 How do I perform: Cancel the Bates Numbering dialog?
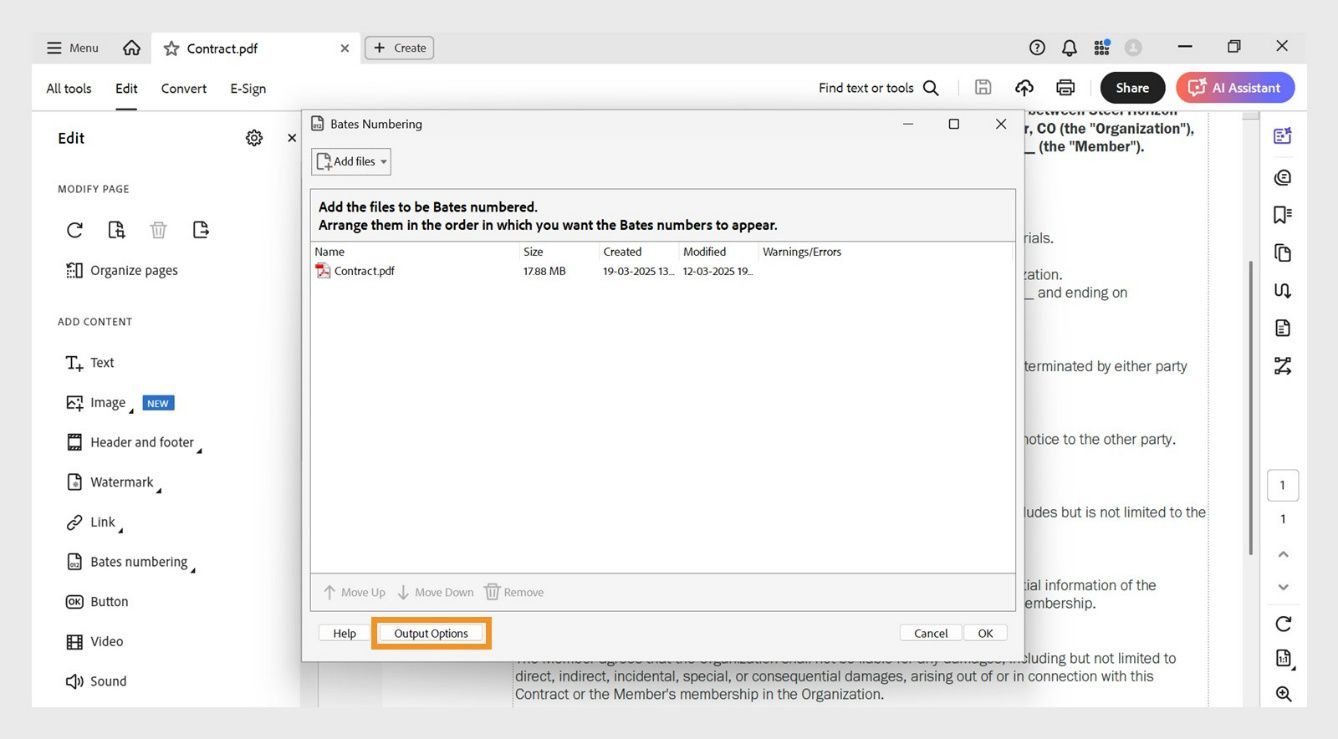(929, 632)
